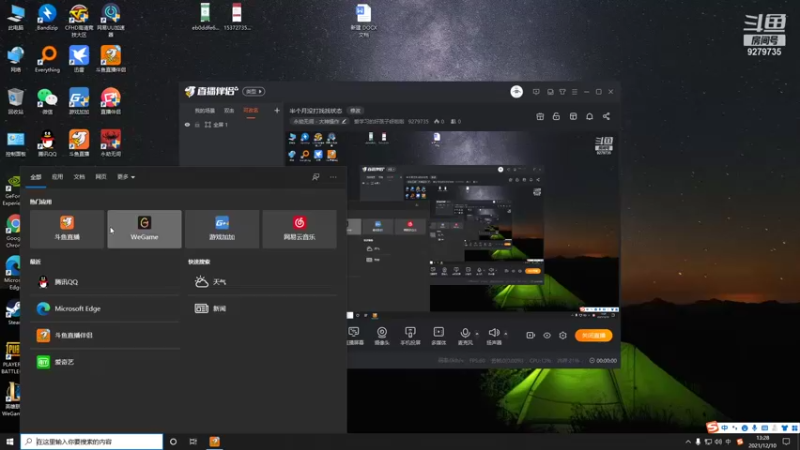Click the orange 关闭直播 button
800x450 pixels.
(593, 335)
